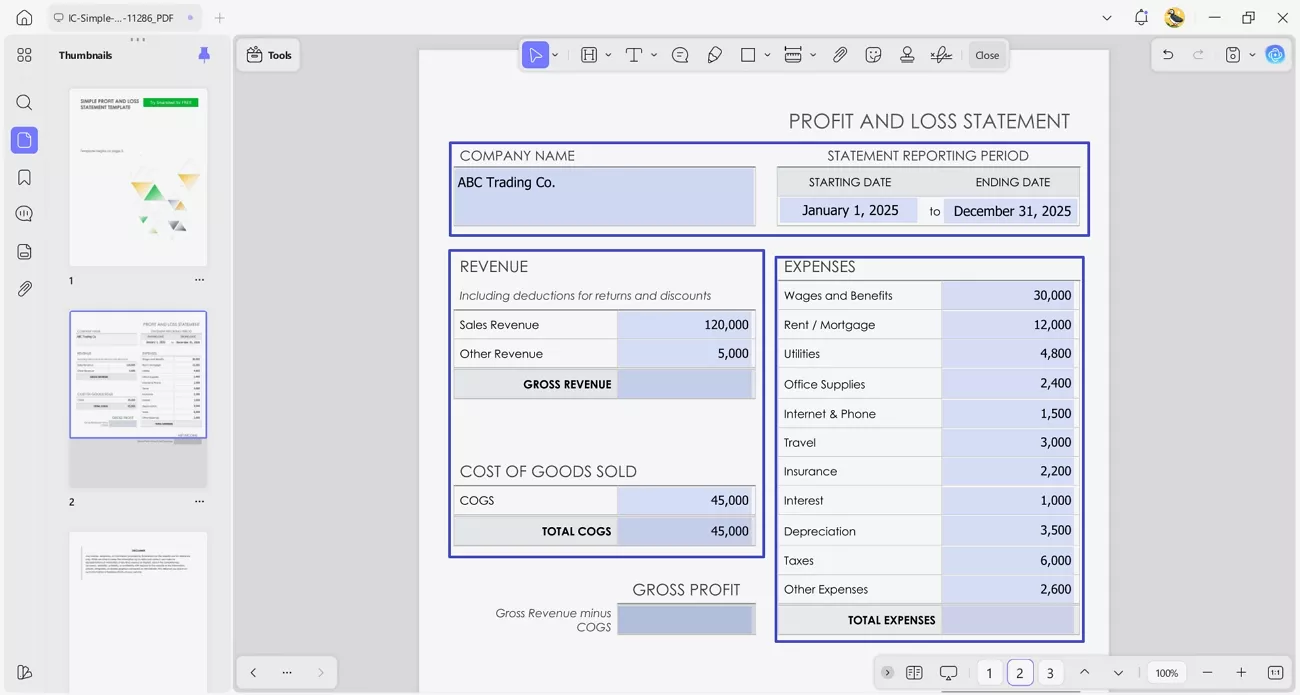This screenshot has width=1300, height=695.
Task: Open the text comment bubble tool
Action: [x=680, y=55]
